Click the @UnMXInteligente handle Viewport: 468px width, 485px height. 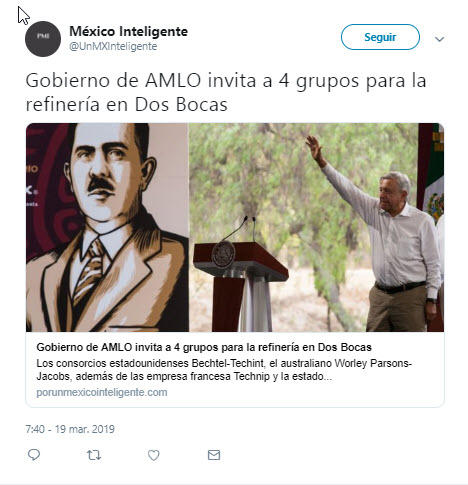point(113,46)
